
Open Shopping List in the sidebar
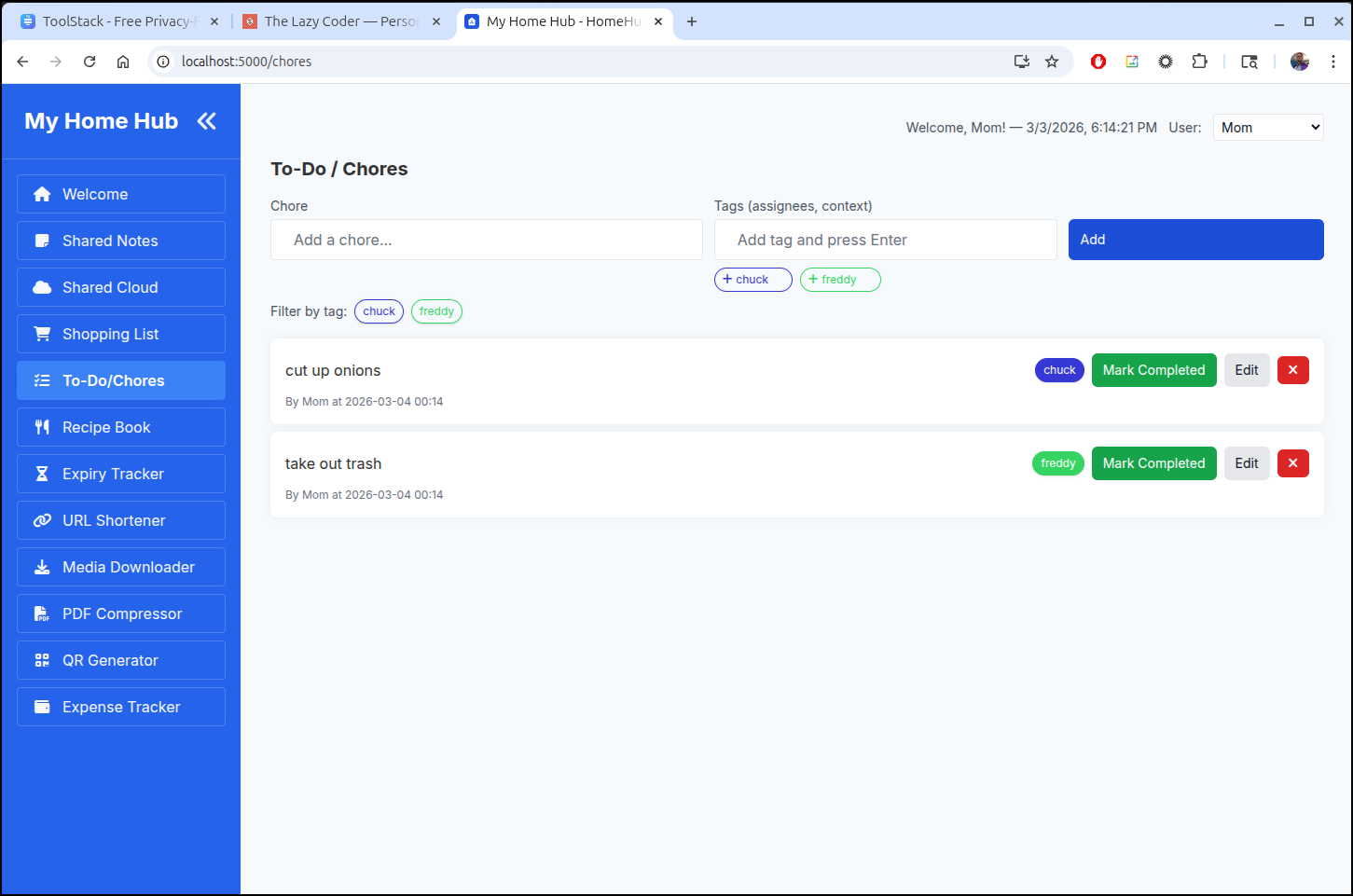tap(121, 334)
